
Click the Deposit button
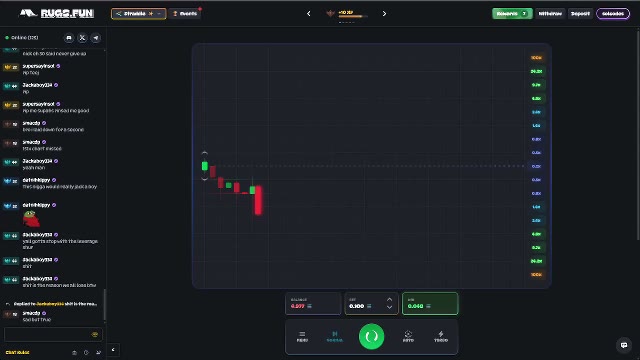(x=580, y=13)
